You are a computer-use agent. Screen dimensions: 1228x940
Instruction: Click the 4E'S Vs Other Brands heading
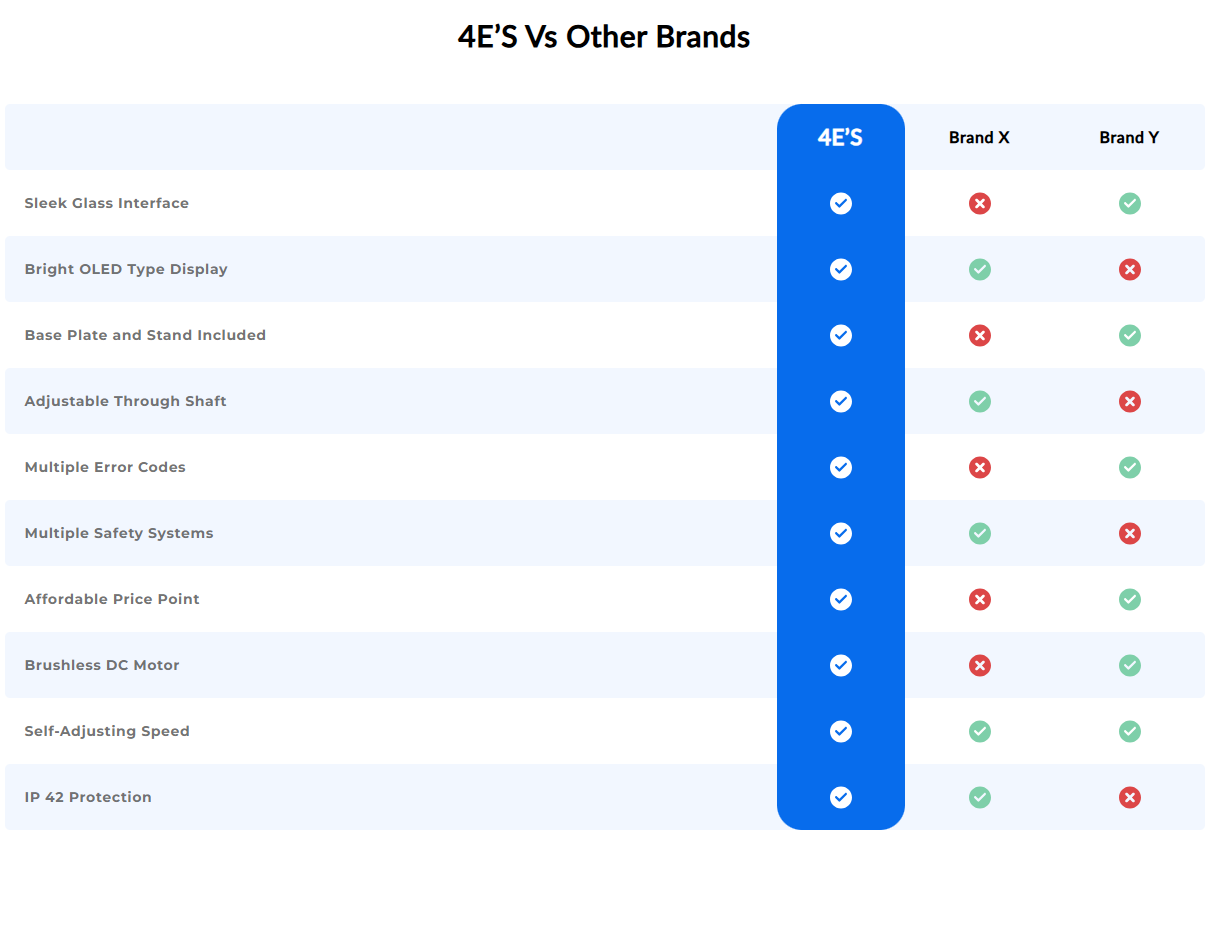[x=604, y=37]
